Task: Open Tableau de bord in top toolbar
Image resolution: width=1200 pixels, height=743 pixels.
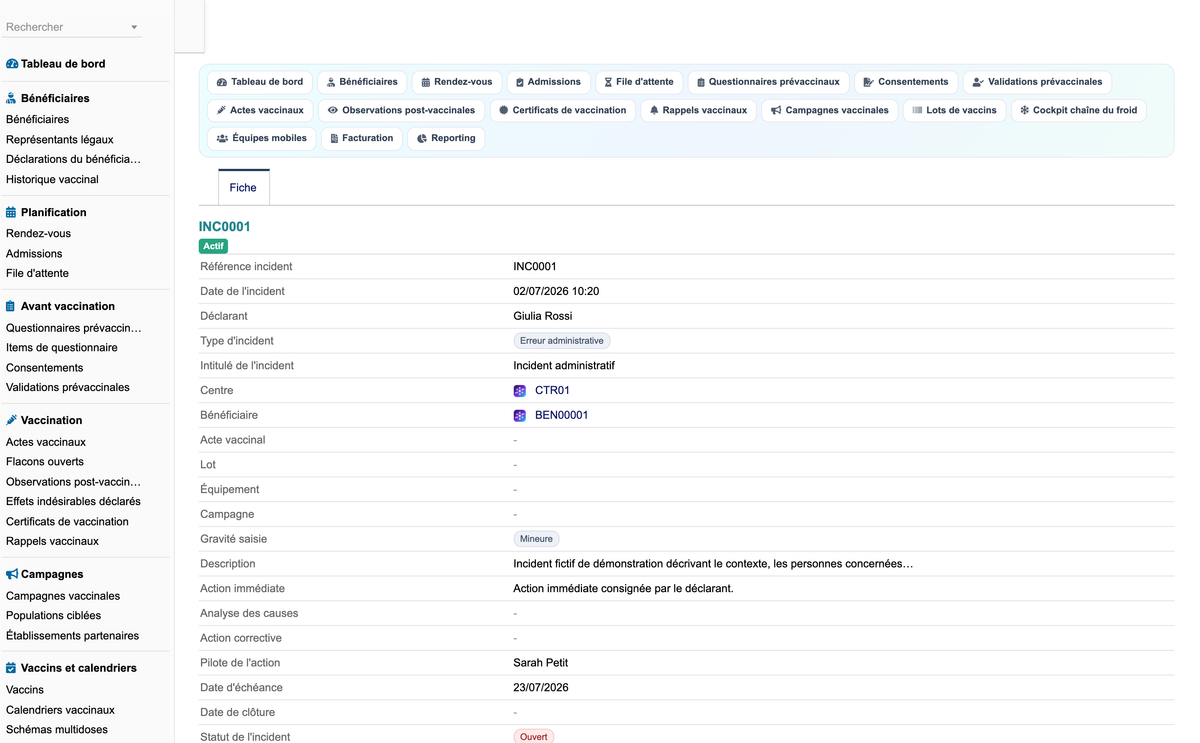Action: (x=260, y=82)
